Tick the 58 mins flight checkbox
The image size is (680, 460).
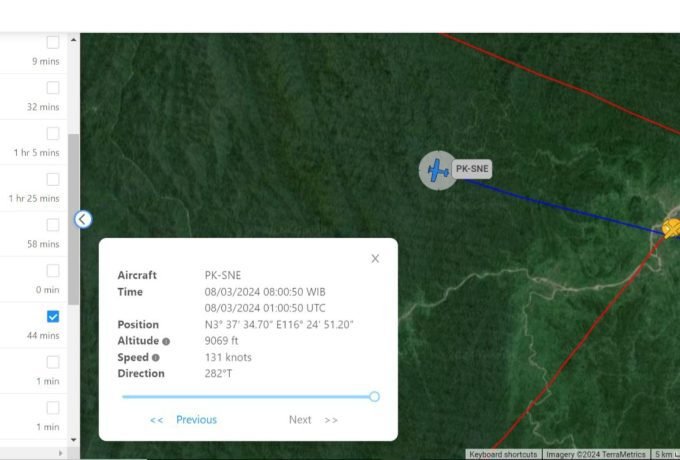tap(53, 225)
